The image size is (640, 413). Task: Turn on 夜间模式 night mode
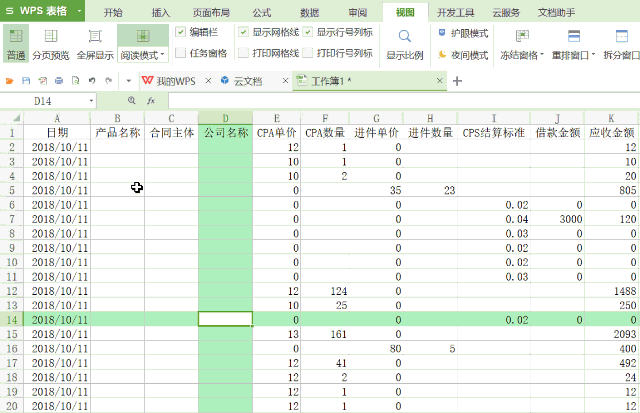(x=463, y=54)
